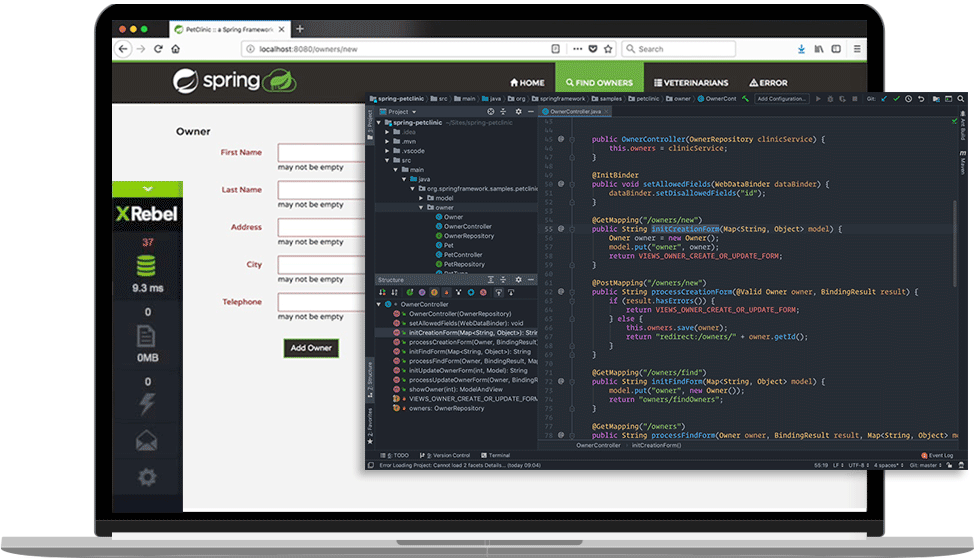Expand the model package
975x558 pixels.
click(421, 198)
